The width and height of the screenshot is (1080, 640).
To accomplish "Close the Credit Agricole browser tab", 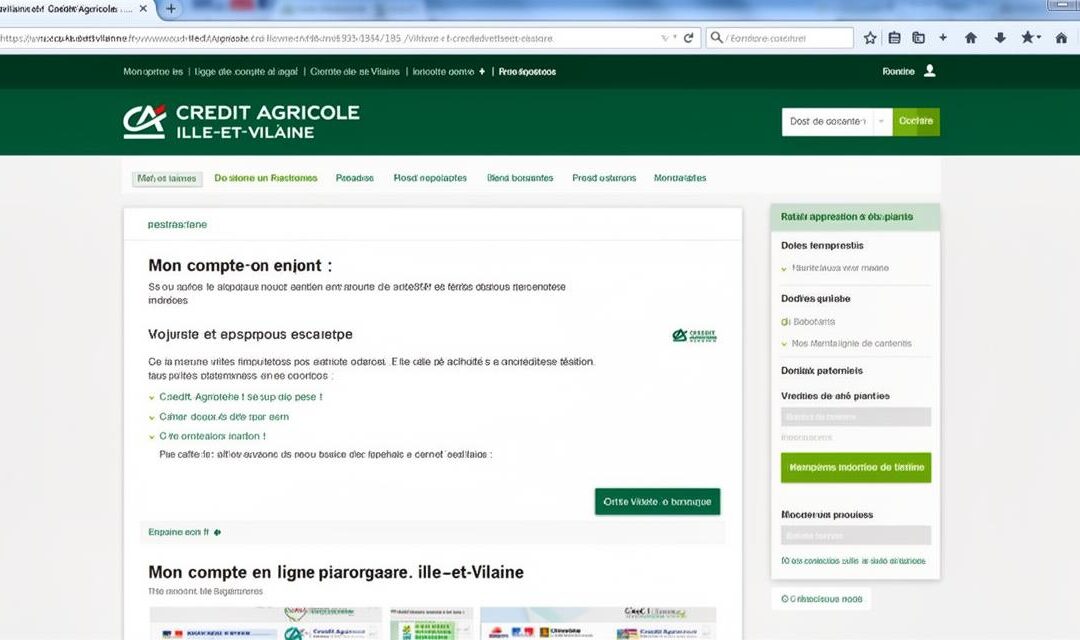I will point(143,9).
